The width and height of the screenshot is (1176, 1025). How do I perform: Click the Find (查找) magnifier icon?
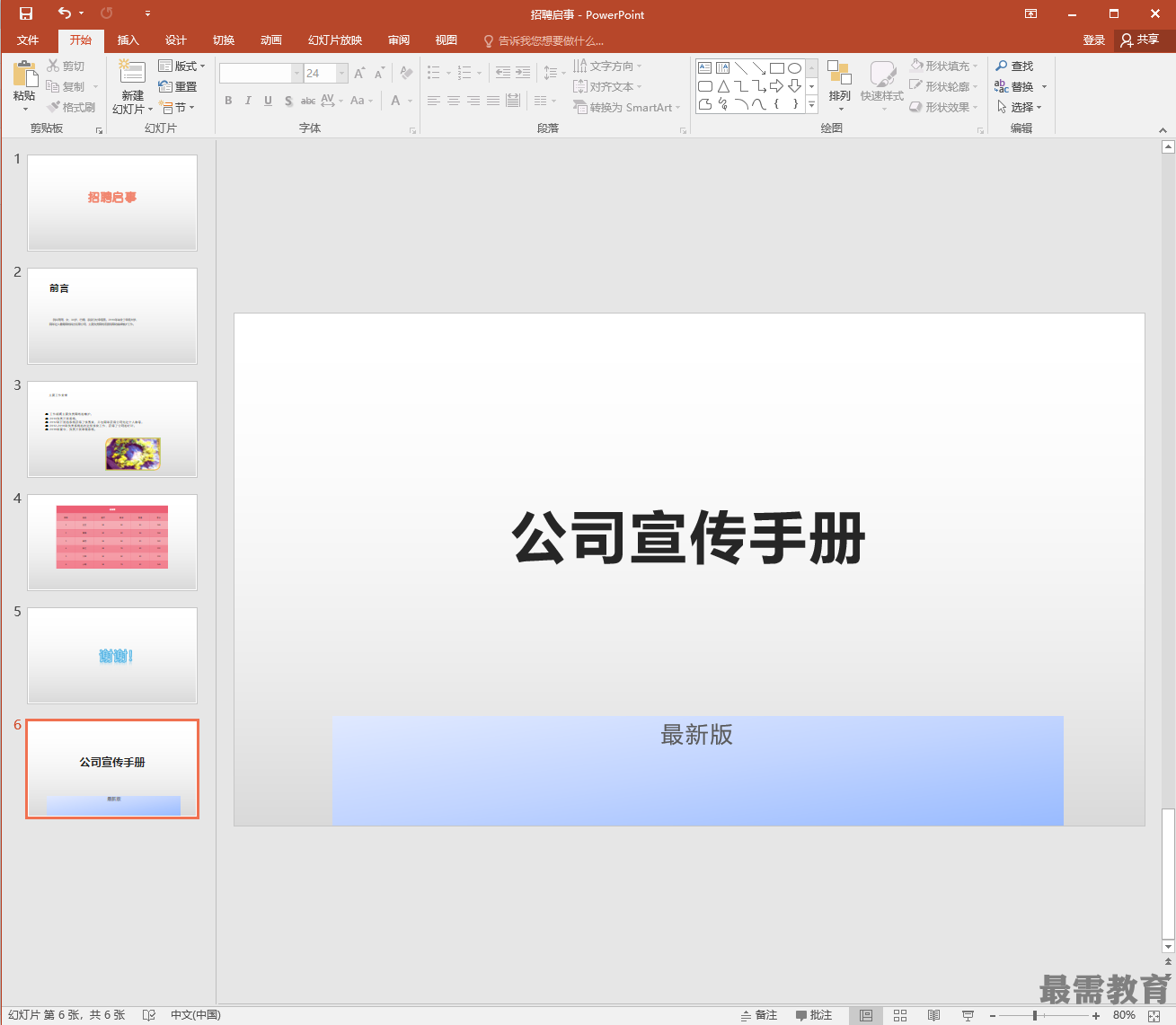(x=1002, y=66)
